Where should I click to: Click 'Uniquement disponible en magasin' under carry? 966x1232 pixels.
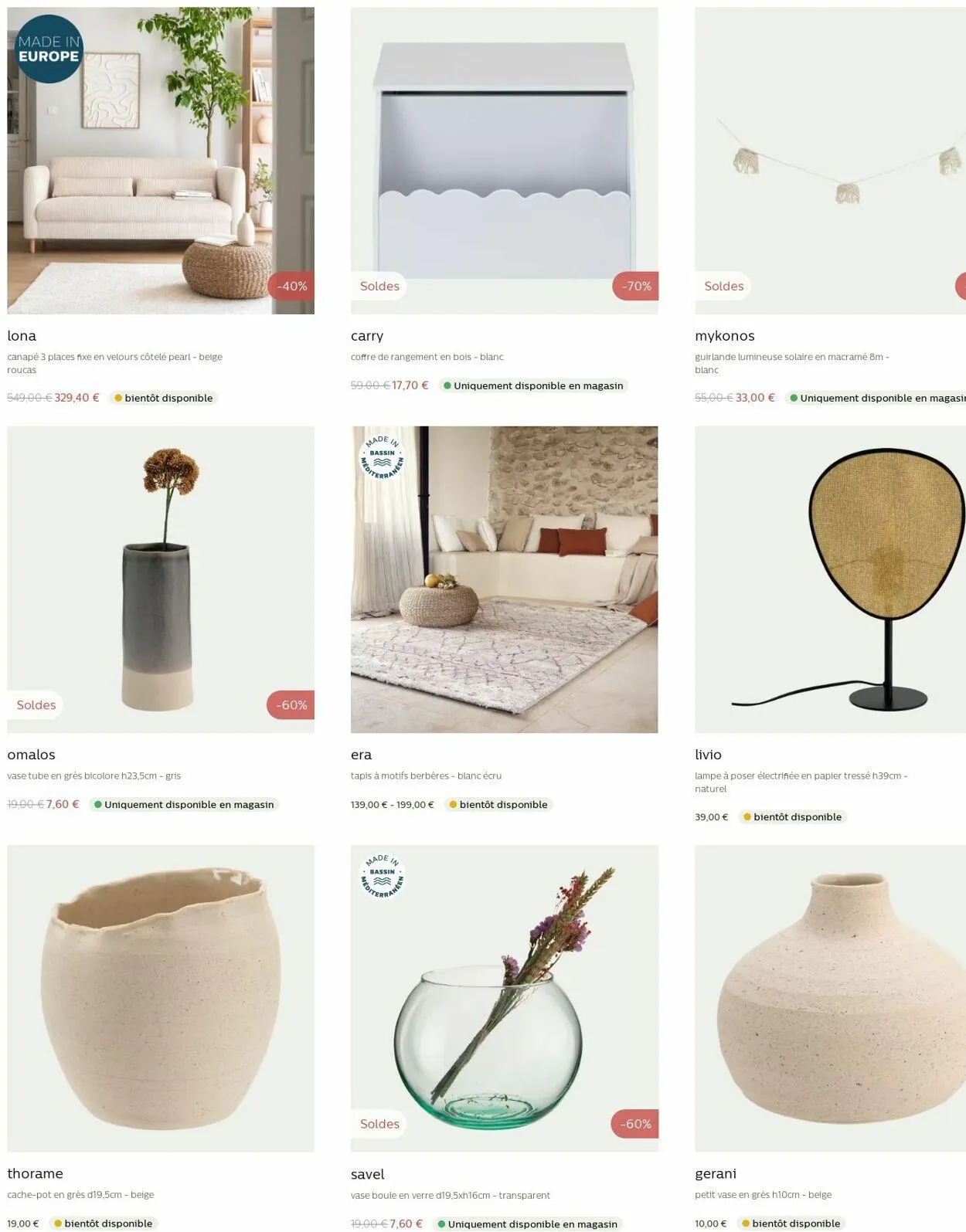point(533,385)
